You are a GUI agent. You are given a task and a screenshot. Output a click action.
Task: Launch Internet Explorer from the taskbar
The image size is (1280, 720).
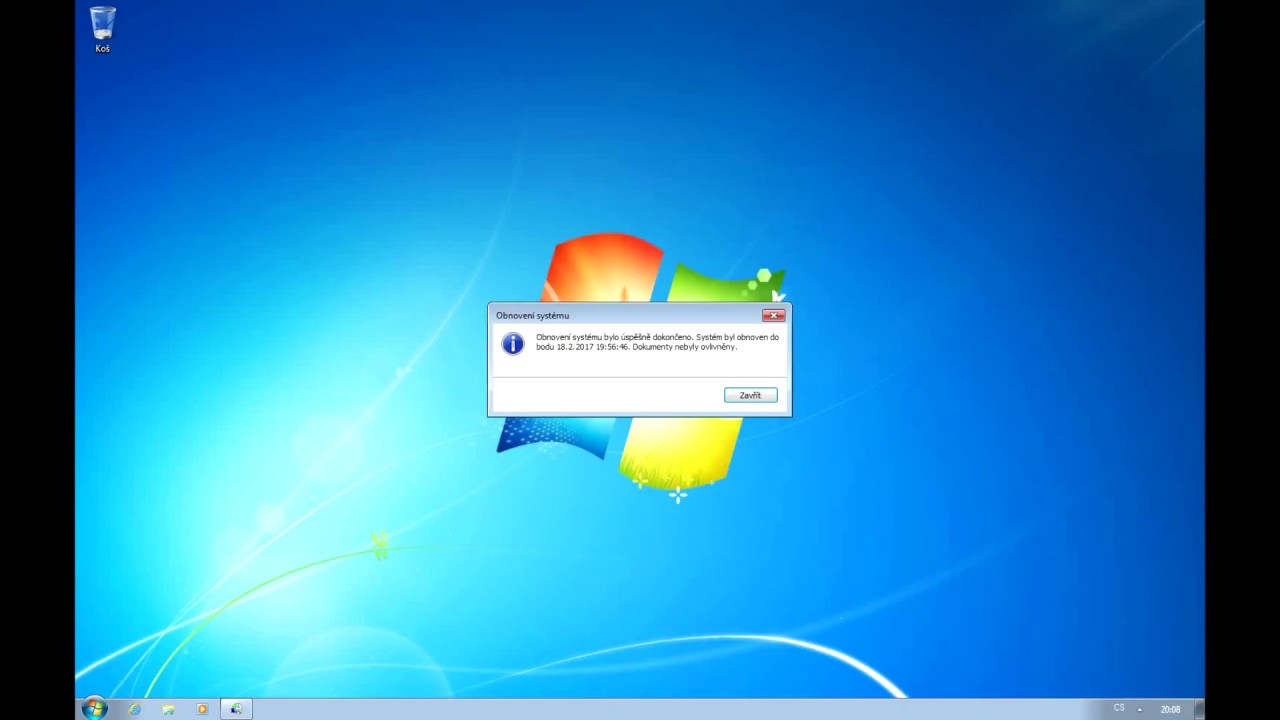tap(134, 709)
